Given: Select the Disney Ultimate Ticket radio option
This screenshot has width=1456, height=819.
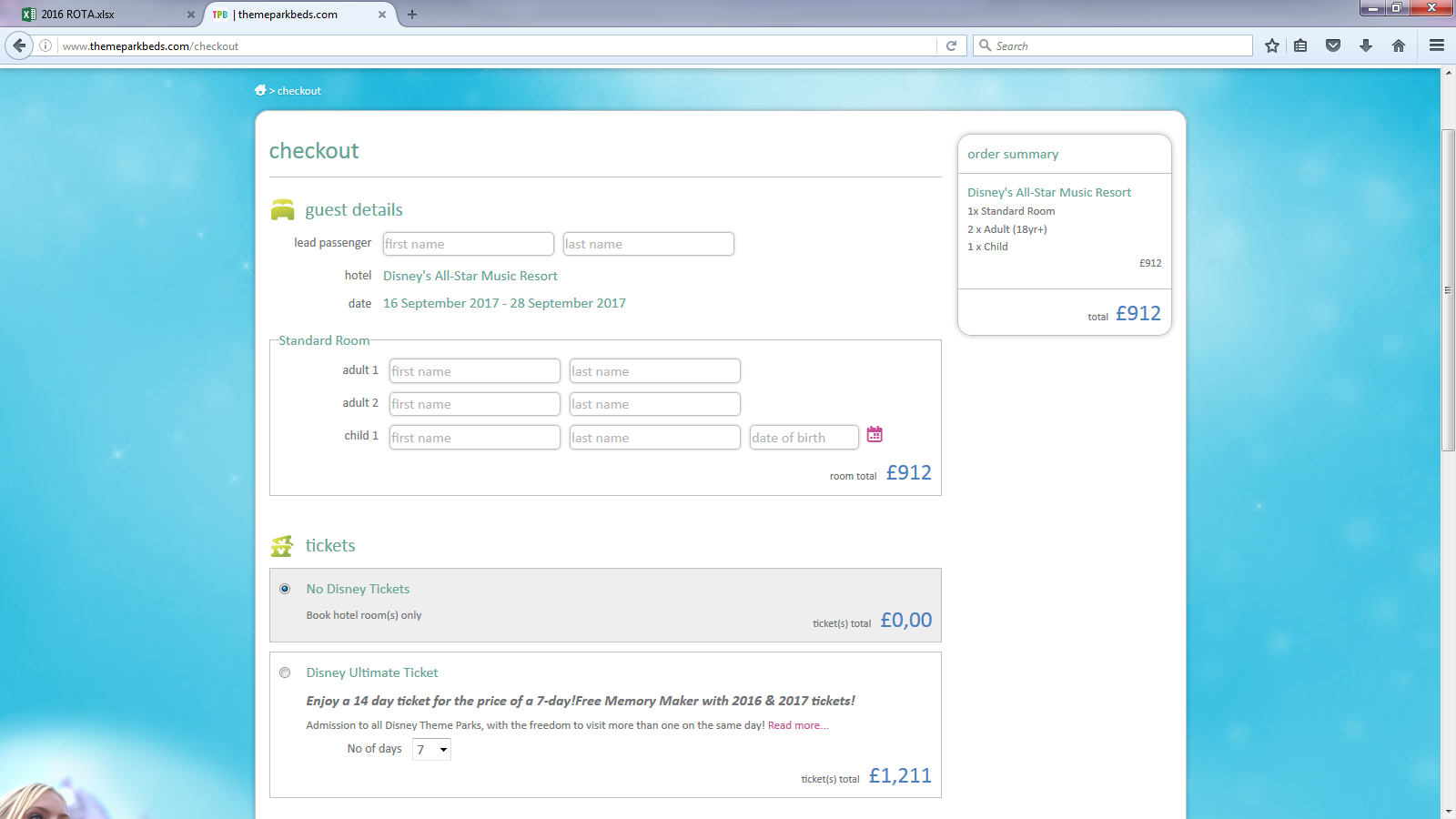Looking at the screenshot, I should (285, 672).
